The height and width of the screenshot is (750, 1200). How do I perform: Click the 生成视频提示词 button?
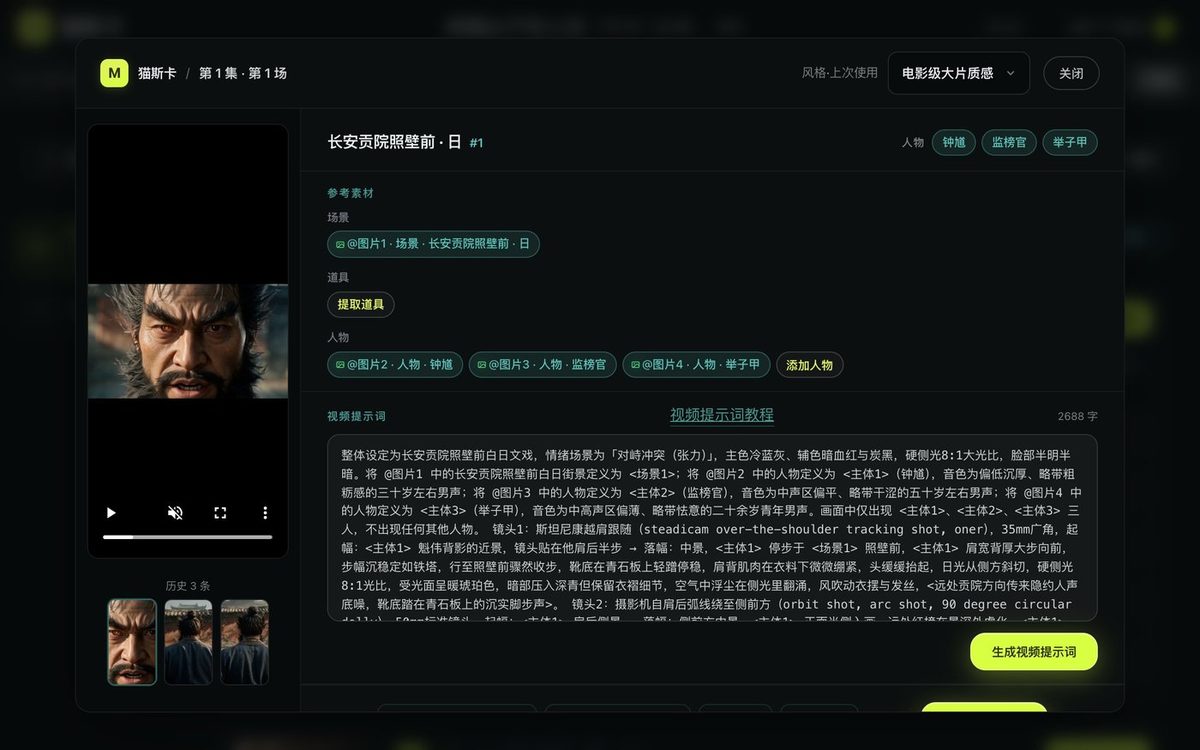[1034, 651]
